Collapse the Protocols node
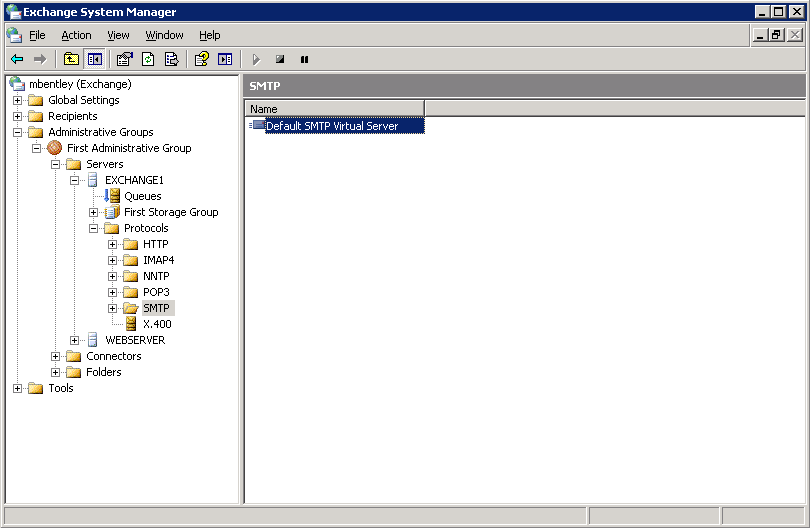Viewport: 810px width, 528px height. [x=94, y=228]
